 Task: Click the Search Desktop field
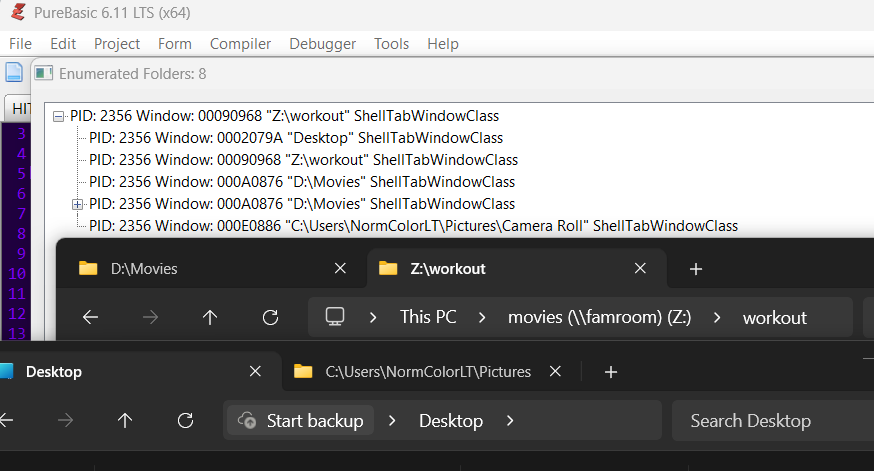click(773, 420)
